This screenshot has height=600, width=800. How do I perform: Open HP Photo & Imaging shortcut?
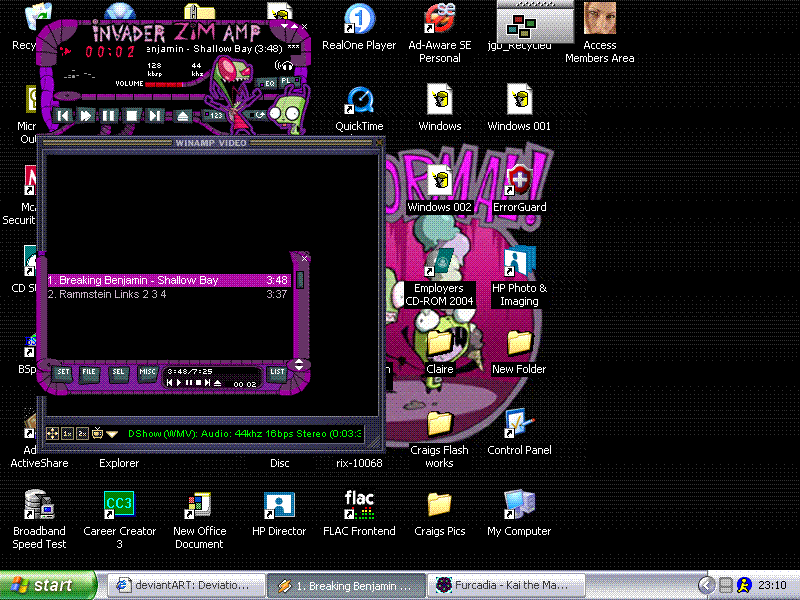(519, 277)
